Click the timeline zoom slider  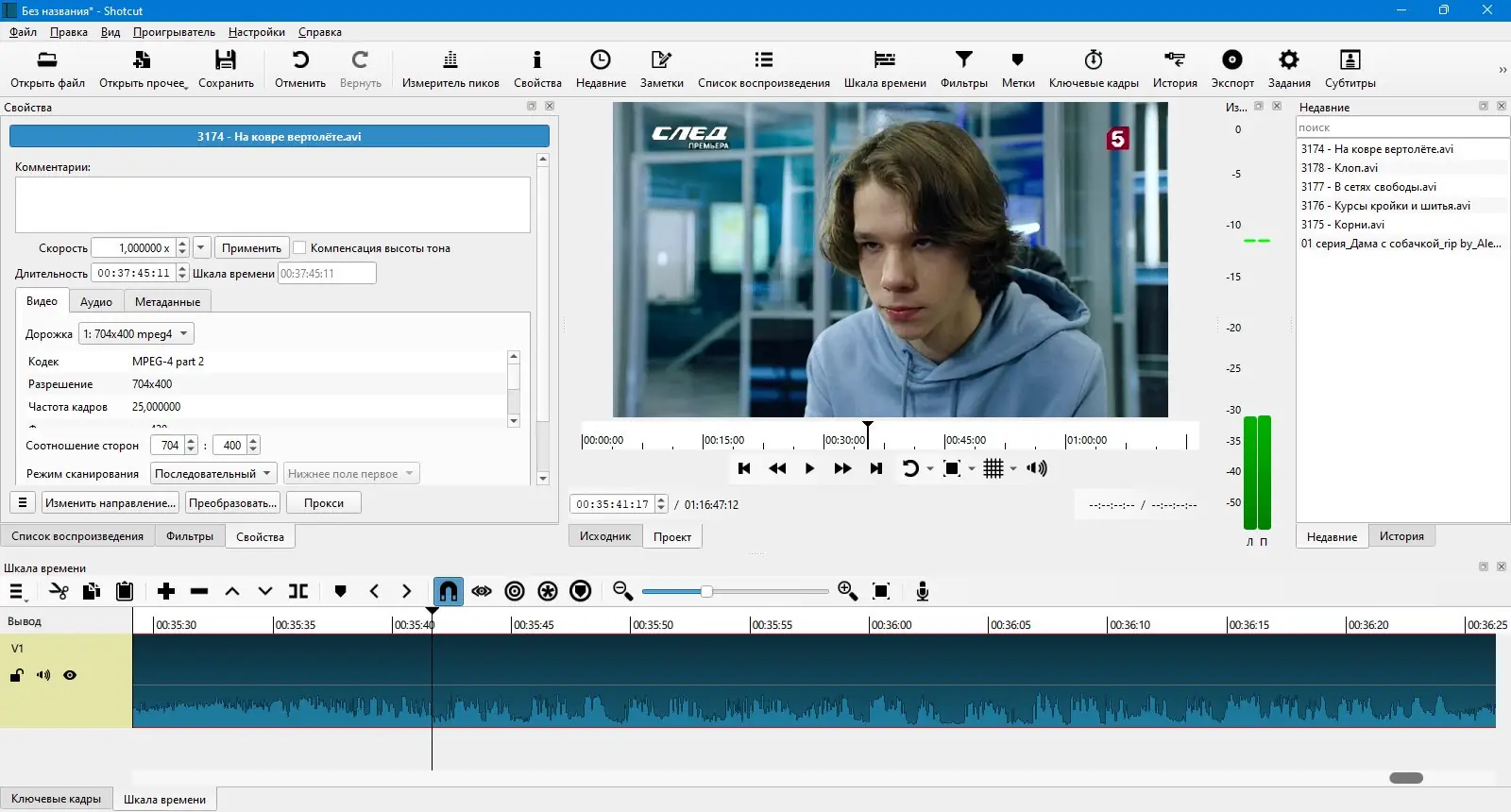[x=706, y=591]
